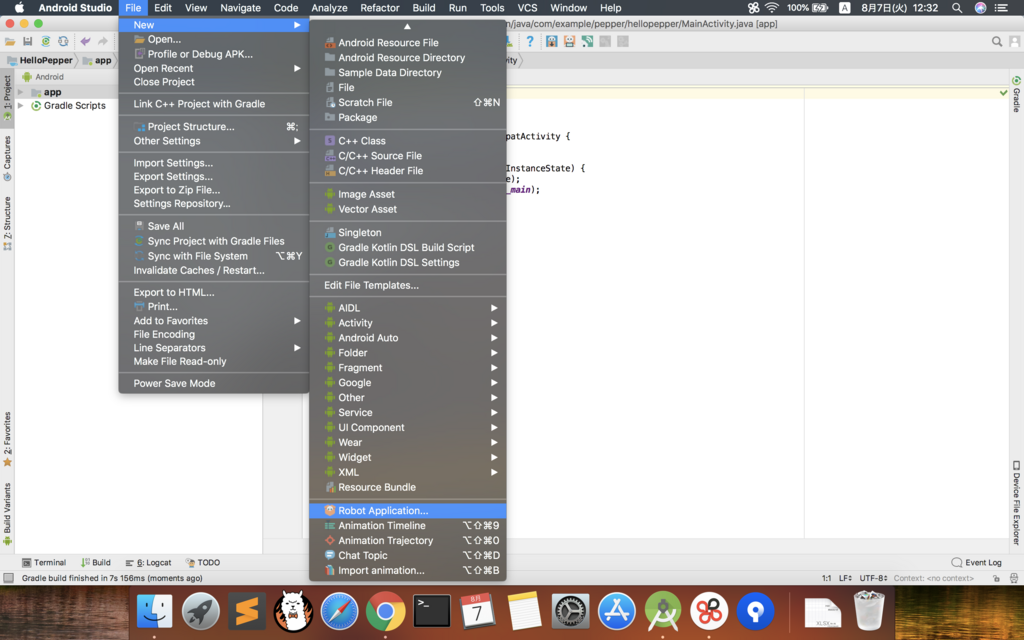1024x640 pixels.
Task: Click the Open folder toolbar icon
Action: (10, 41)
